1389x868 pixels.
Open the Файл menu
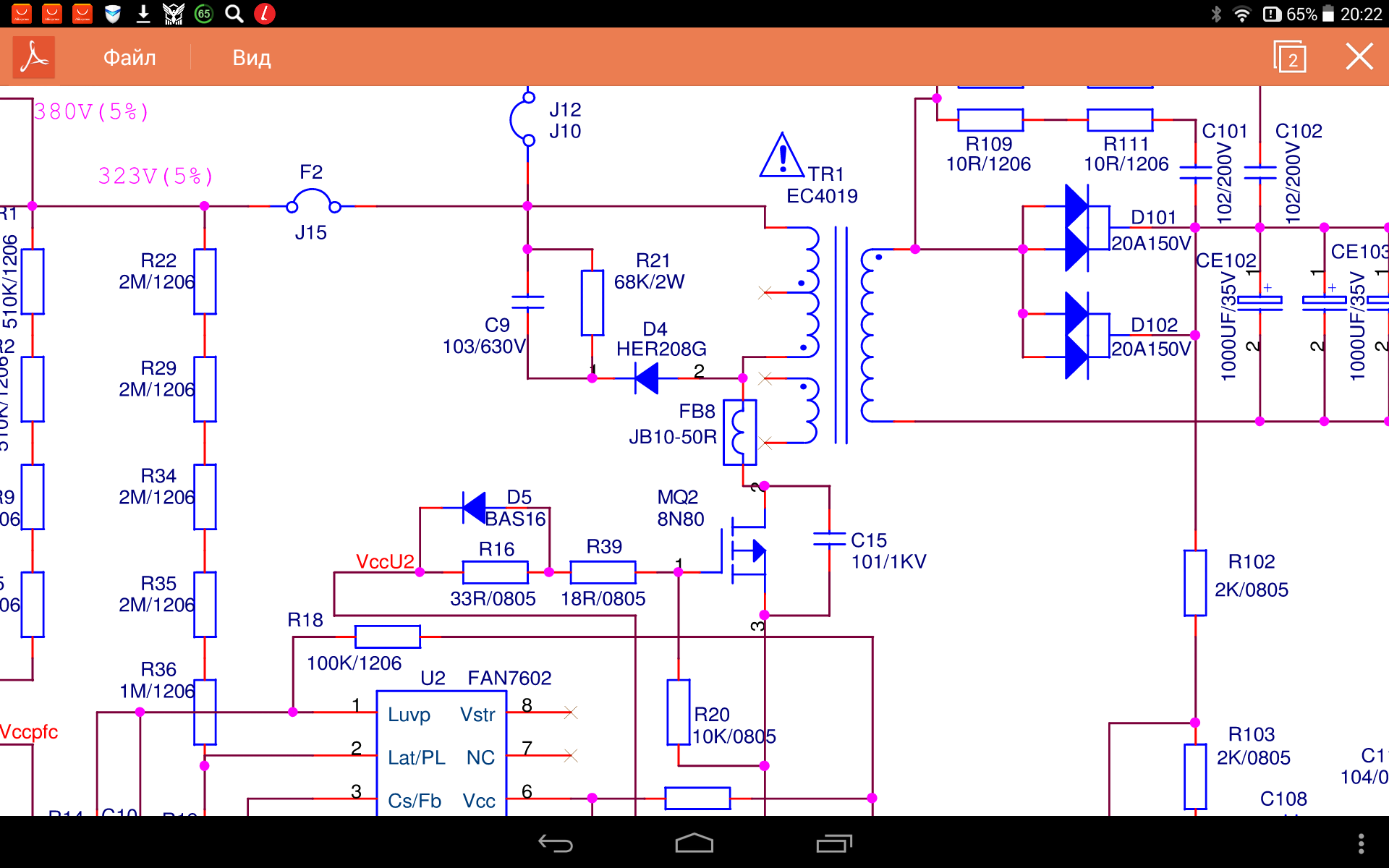(129, 58)
